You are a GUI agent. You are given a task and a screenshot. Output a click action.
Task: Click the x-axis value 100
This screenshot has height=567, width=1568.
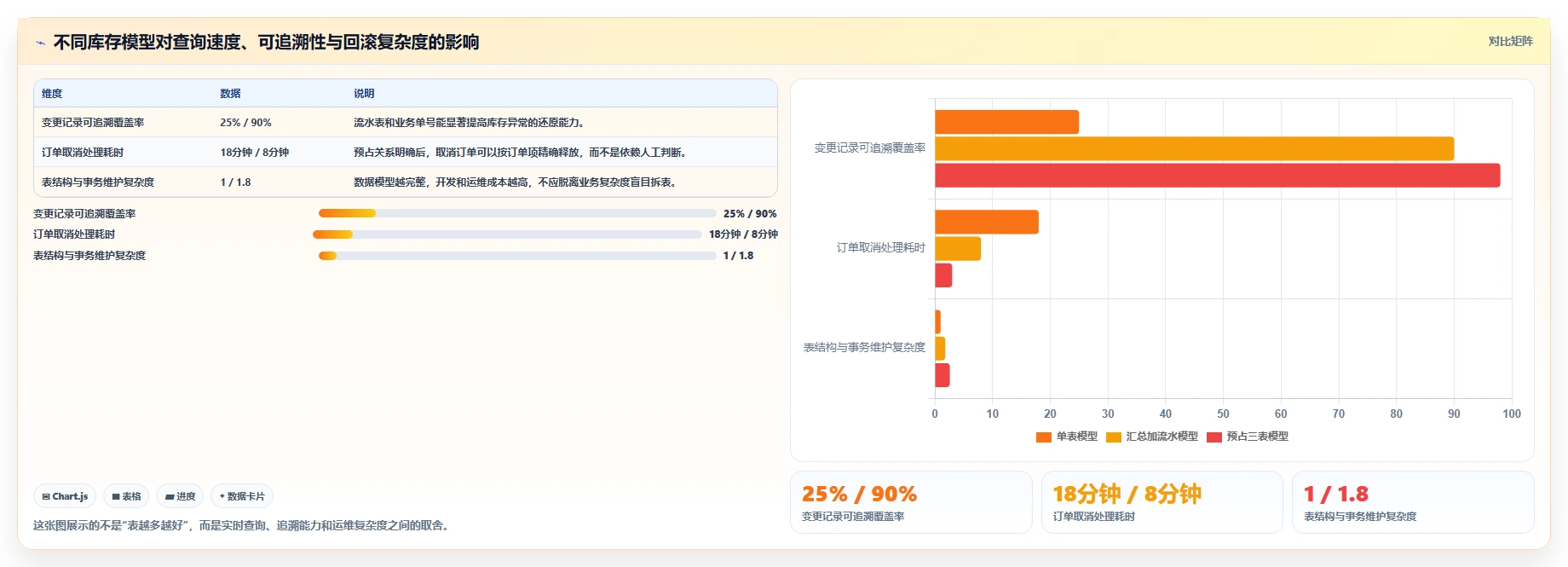[1512, 414]
